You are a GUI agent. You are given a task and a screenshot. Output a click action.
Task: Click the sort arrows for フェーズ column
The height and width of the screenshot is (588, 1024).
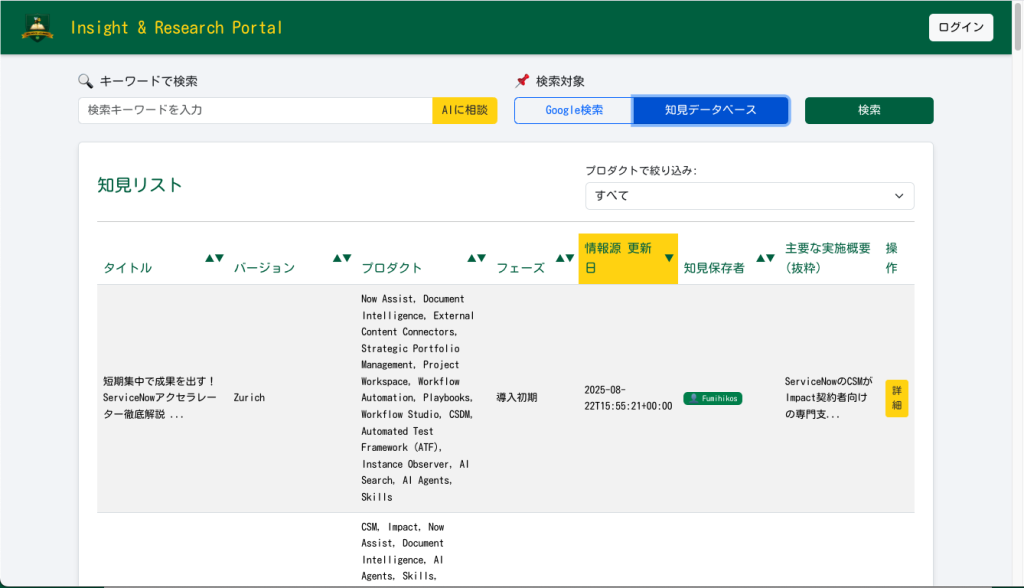click(x=564, y=258)
